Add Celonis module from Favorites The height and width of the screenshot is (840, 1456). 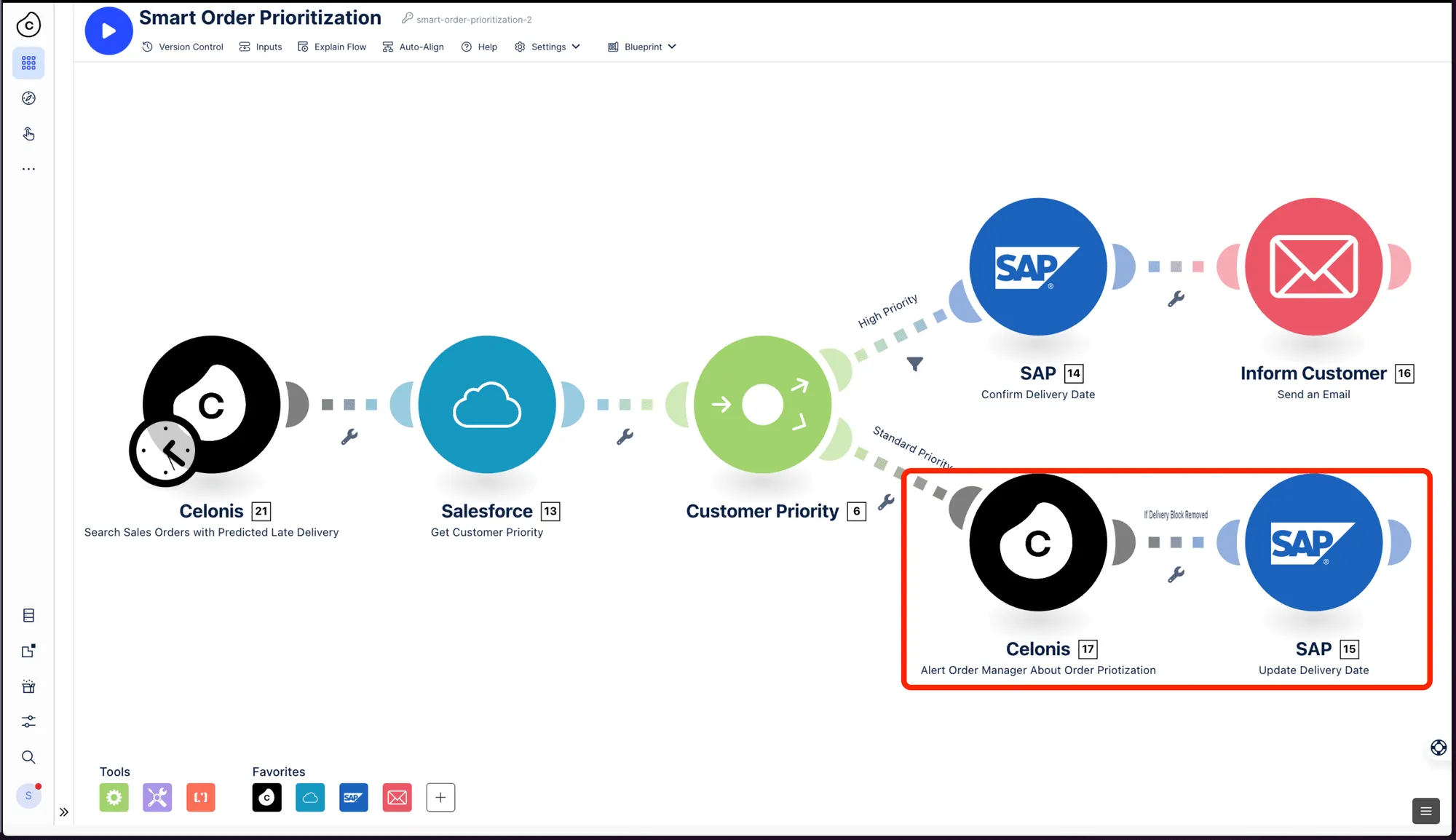tap(267, 798)
